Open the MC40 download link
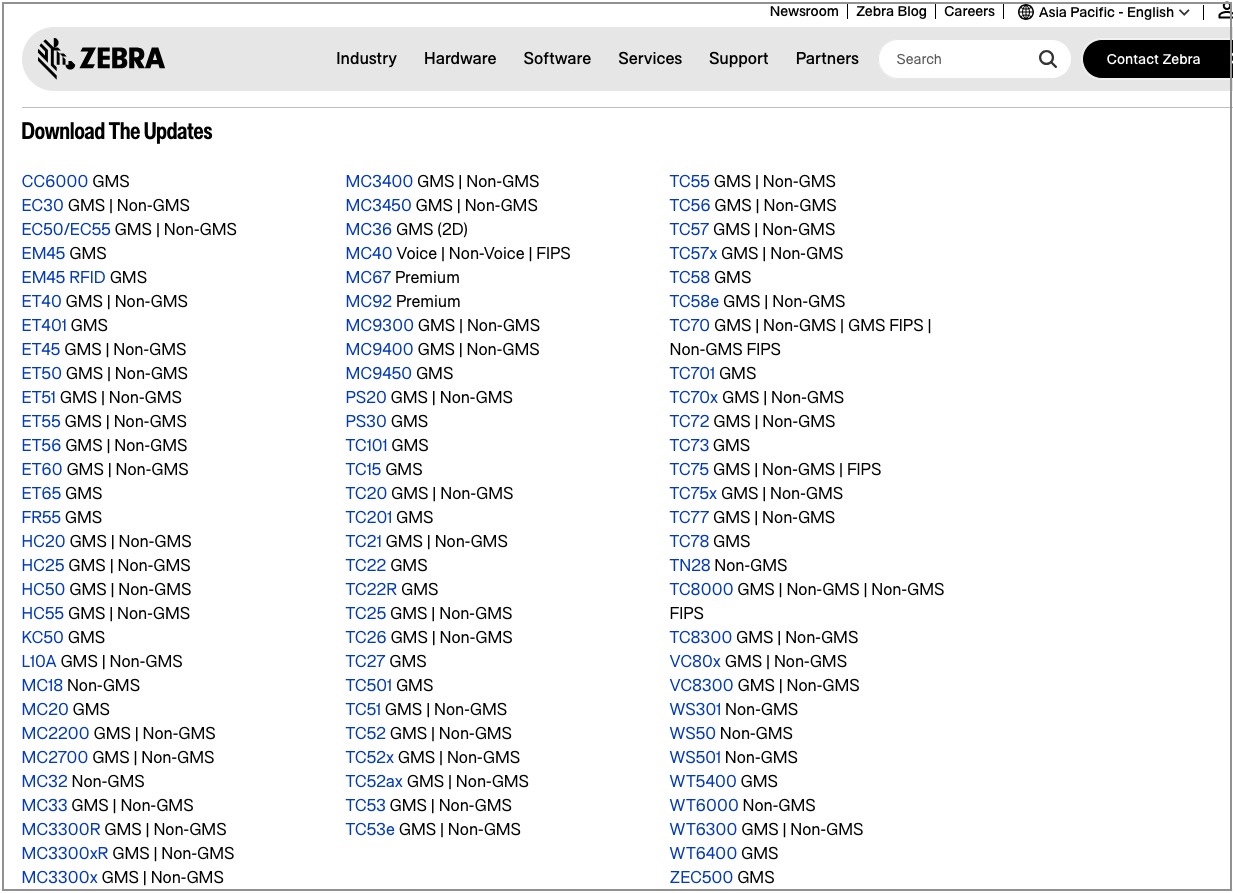The image size is (1233, 893). tap(369, 253)
